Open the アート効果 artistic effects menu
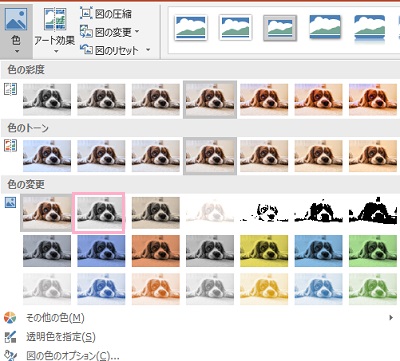The height and width of the screenshot is (361, 400). (55, 31)
